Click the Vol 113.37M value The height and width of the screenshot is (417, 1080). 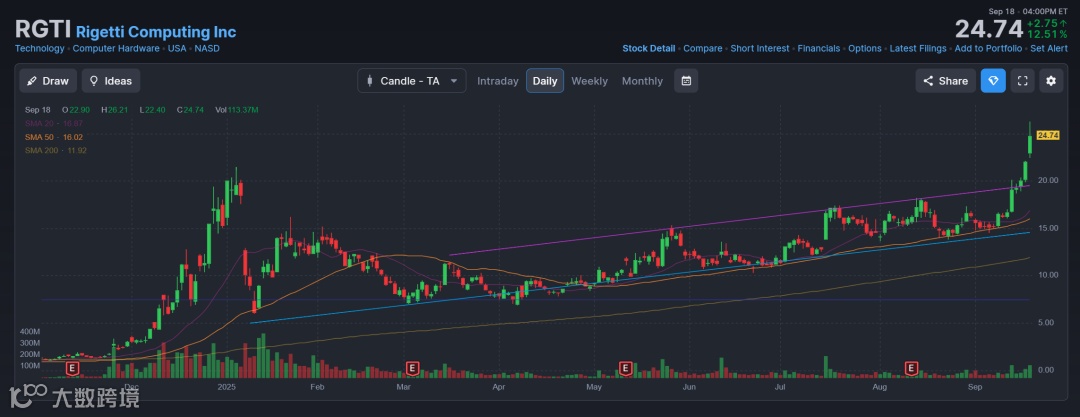[x=236, y=110]
